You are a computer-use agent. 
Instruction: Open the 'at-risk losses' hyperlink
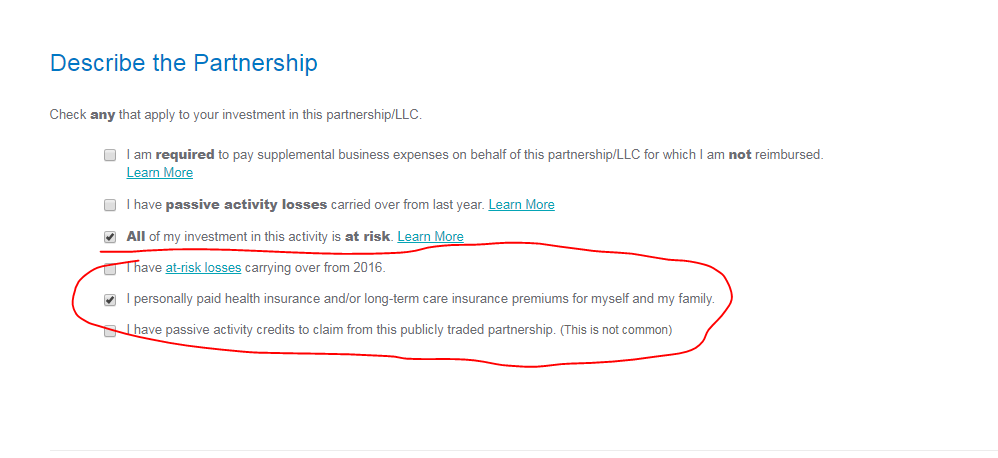pyautogui.click(x=203, y=268)
